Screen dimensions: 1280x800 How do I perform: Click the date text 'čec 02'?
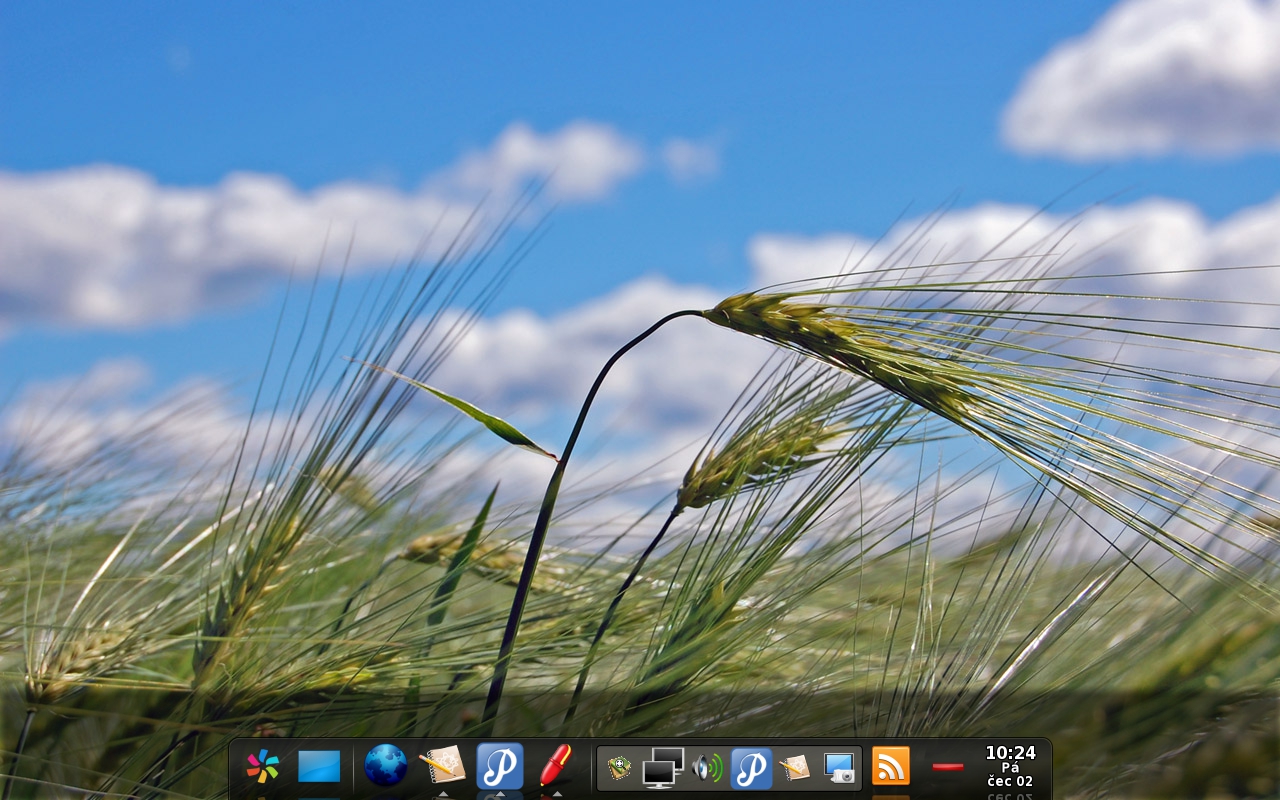pyautogui.click(x=1010, y=781)
